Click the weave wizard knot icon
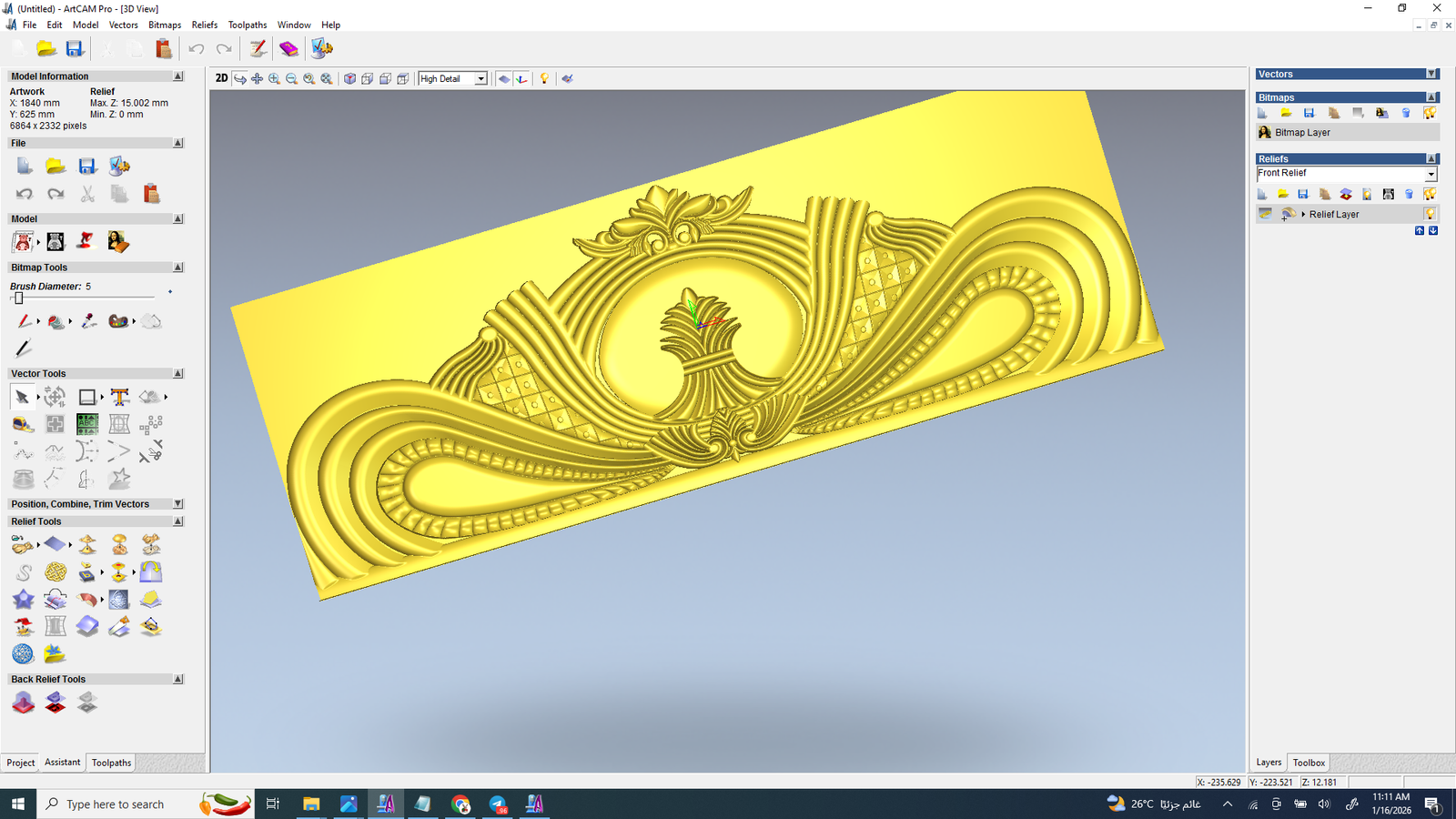Screen dimensions: 1456x819 click(x=56, y=572)
